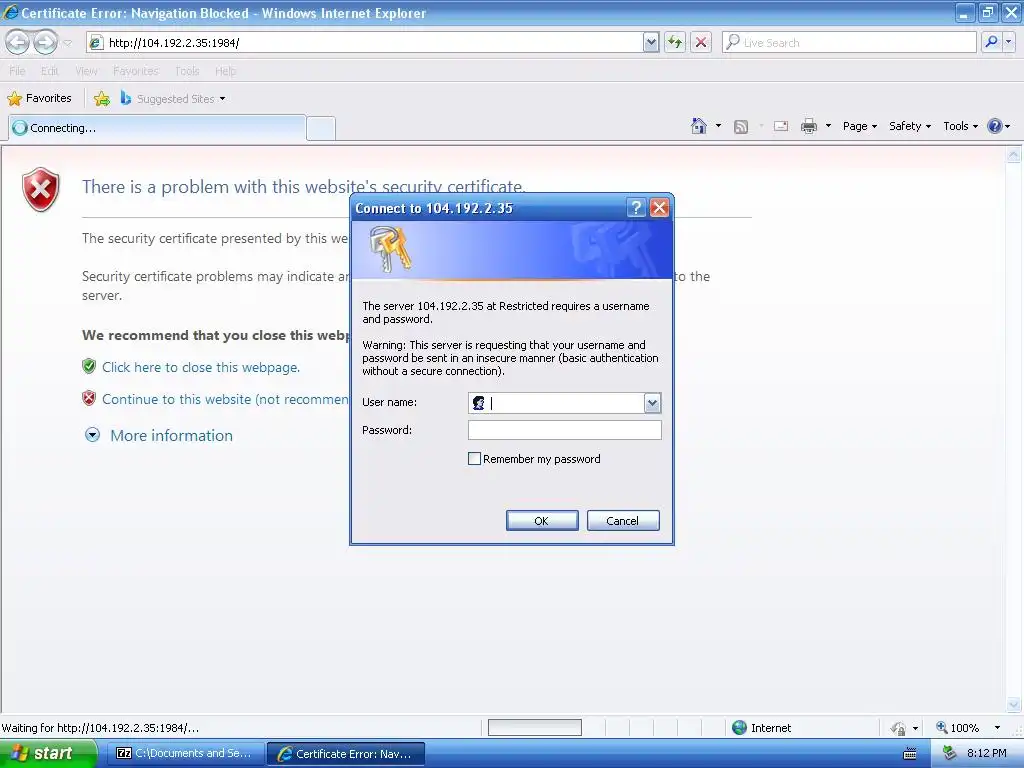Click the Print icon
Image resolution: width=1024 pixels, height=768 pixels.
808,126
